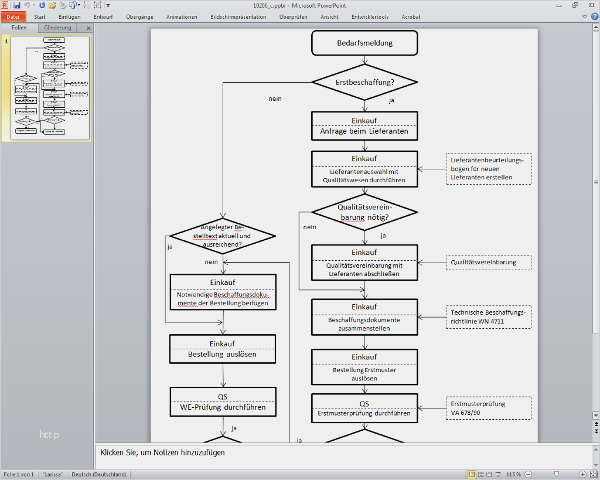The height and width of the screenshot is (480, 600).
Task: Click the zoom in plus button
Action: [582, 475]
